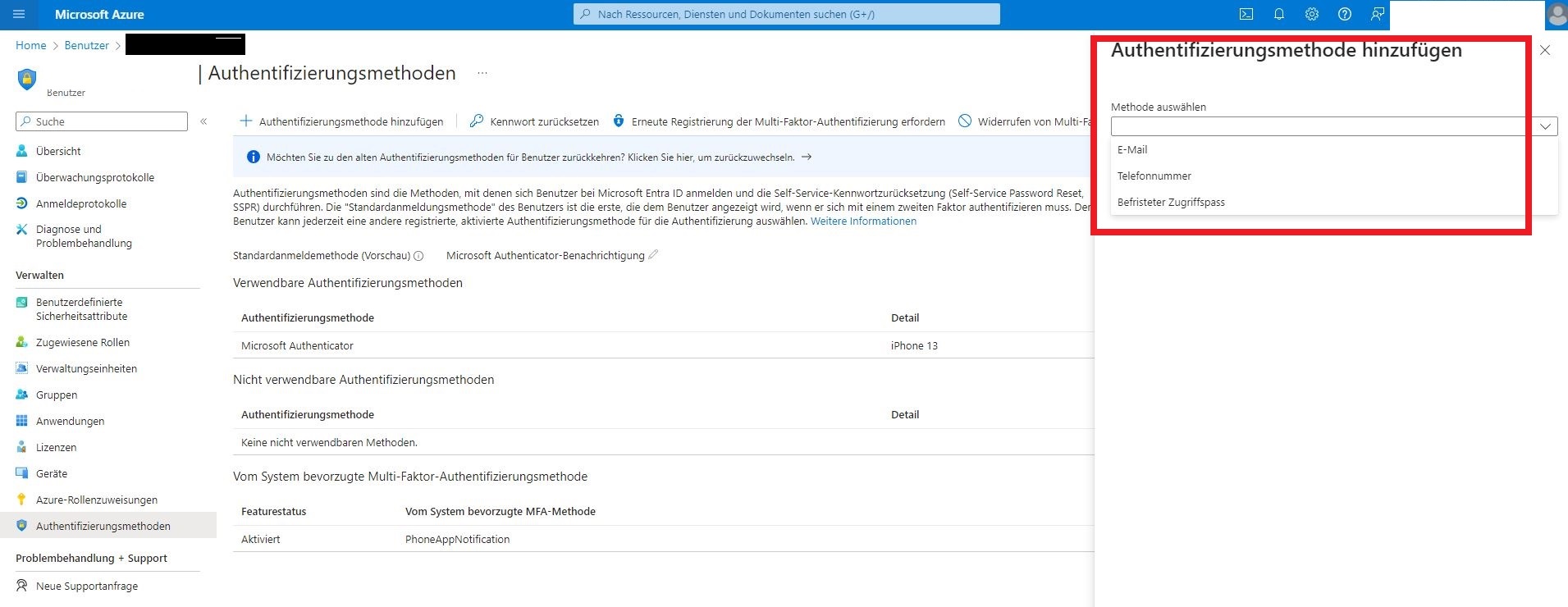Click the info banner about old authentication methods

663,157
